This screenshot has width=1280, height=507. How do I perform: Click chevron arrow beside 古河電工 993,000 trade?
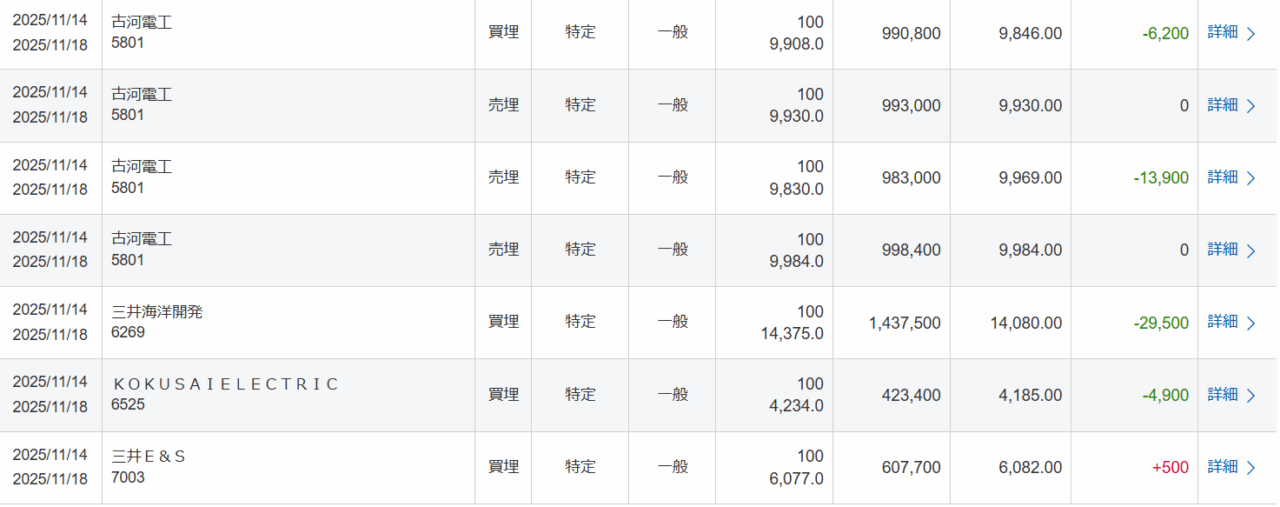(1251, 106)
